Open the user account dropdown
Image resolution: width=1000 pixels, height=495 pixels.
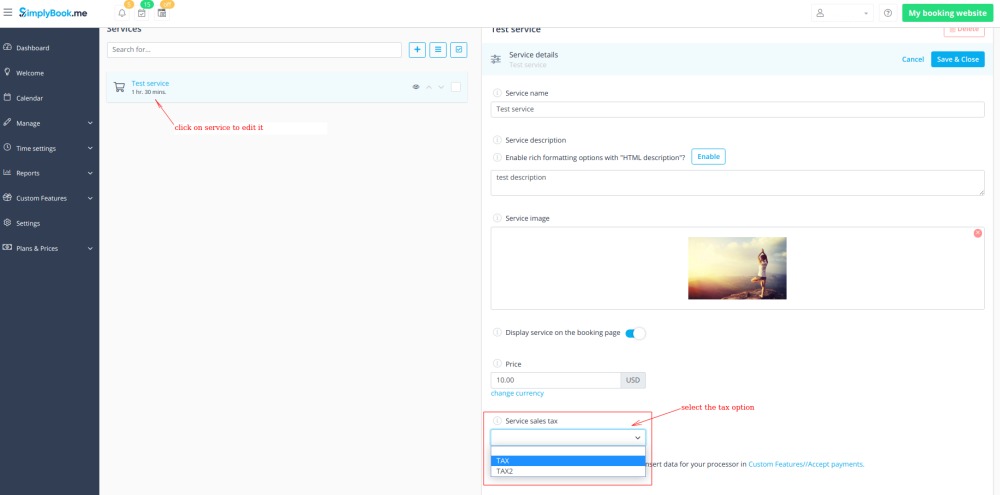tap(841, 13)
